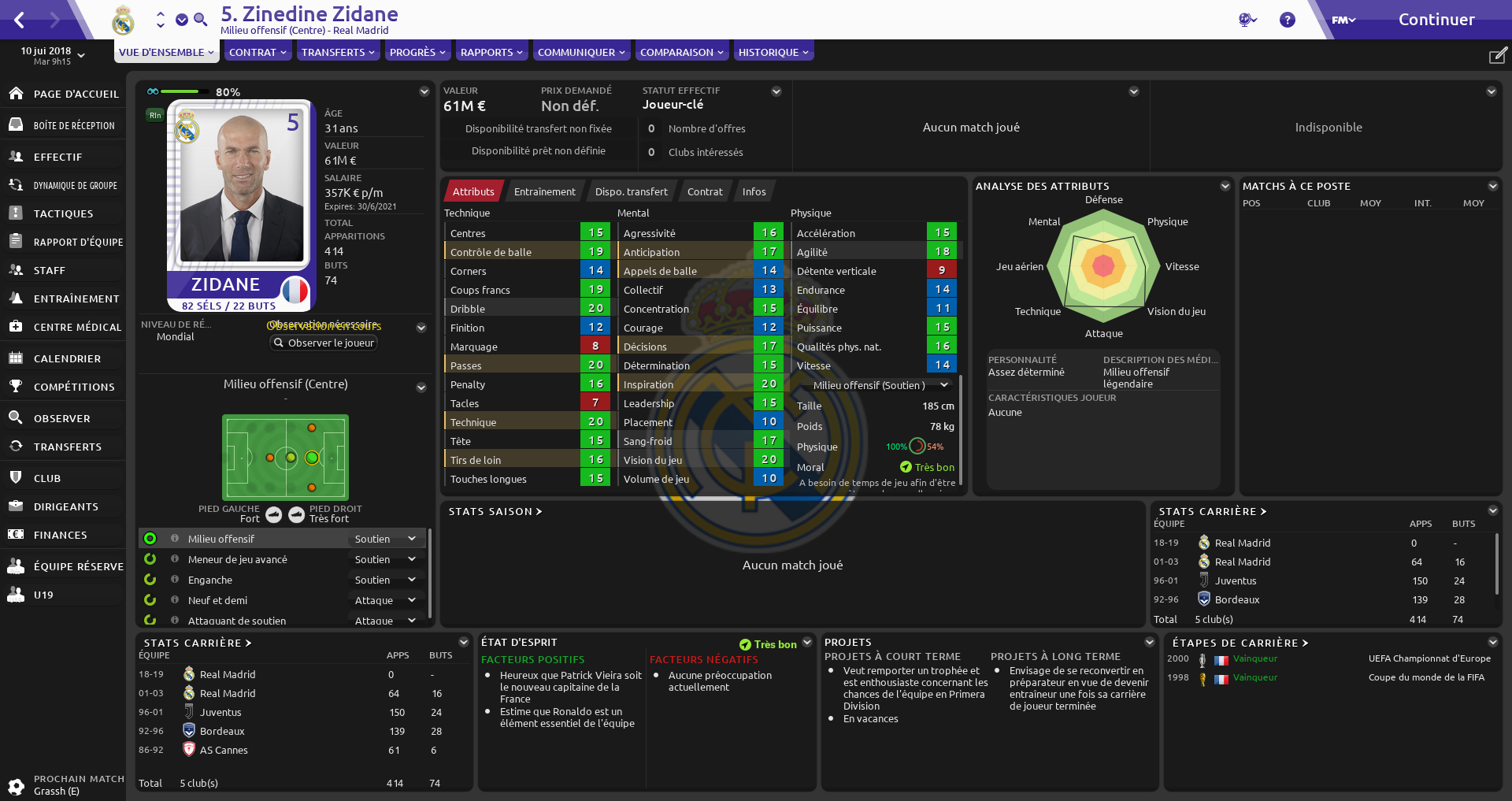Open the Compétitions trophy icon
Viewport: 1512px width, 801px height.
pos(16,386)
